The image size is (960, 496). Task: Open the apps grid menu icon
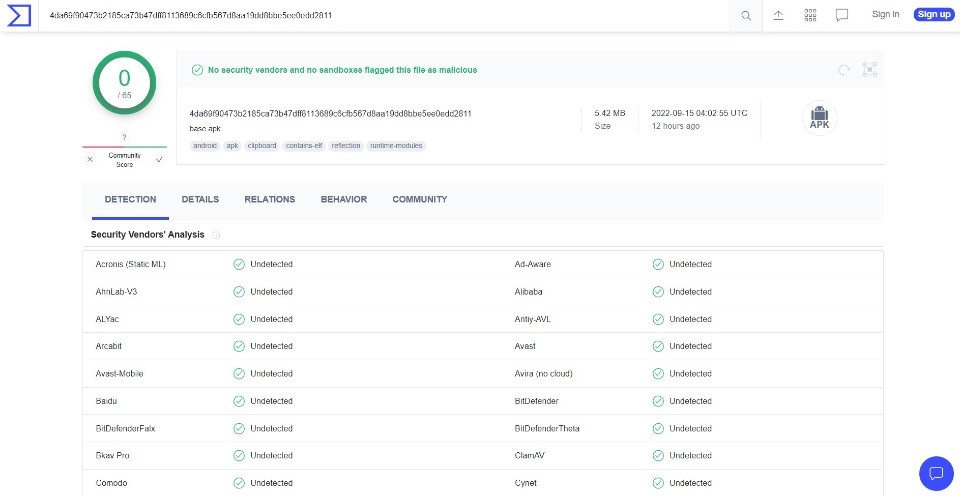pos(810,15)
